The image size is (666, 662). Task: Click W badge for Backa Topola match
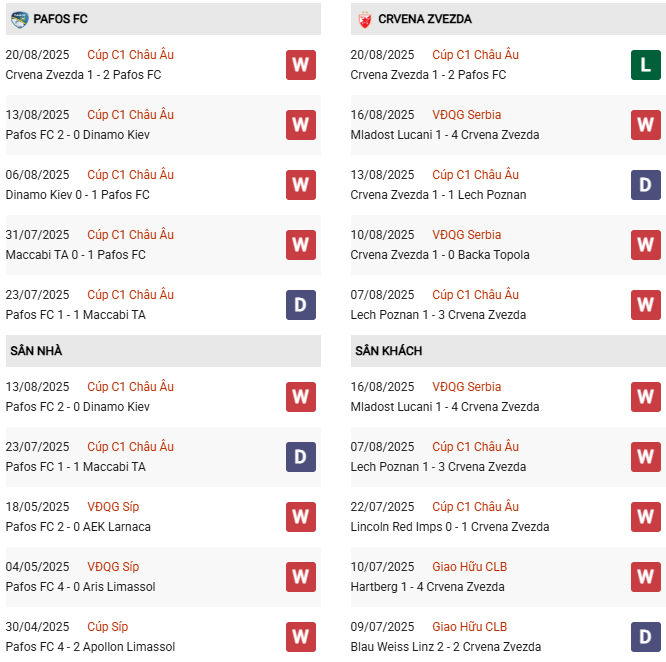pos(645,245)
